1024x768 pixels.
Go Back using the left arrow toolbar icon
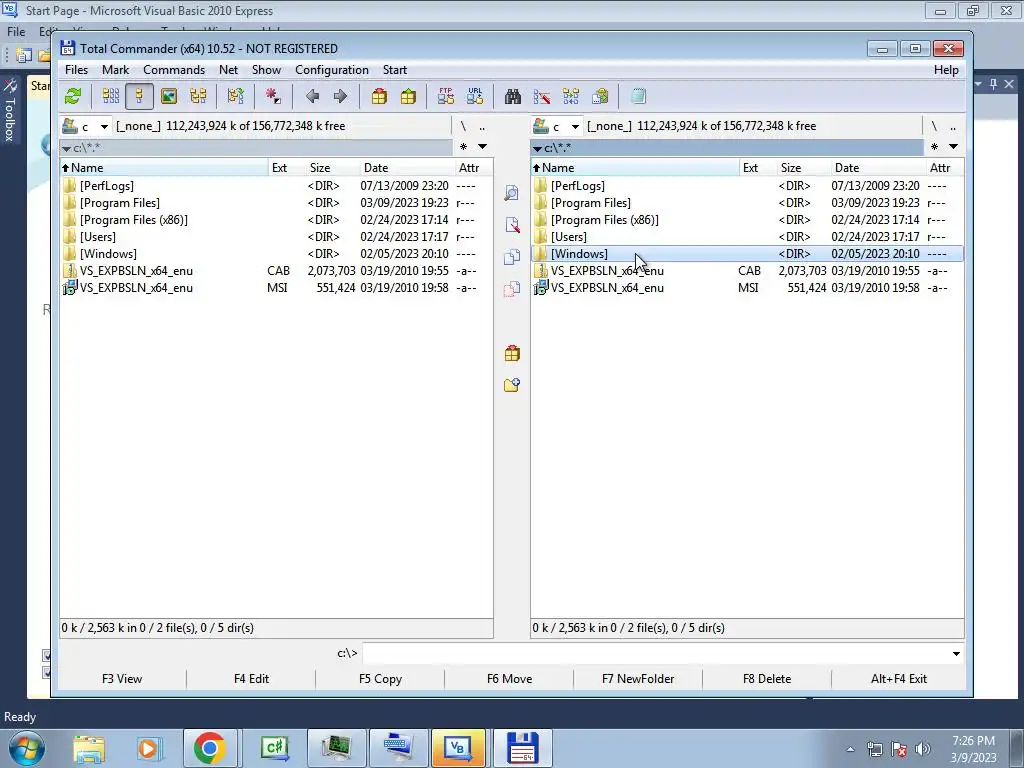tap(312, 97)
